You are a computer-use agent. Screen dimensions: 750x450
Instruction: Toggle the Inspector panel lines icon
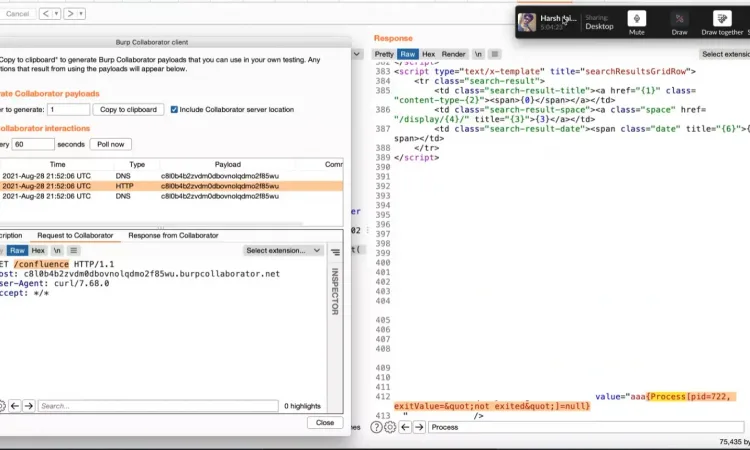click(x=335, y=252)
